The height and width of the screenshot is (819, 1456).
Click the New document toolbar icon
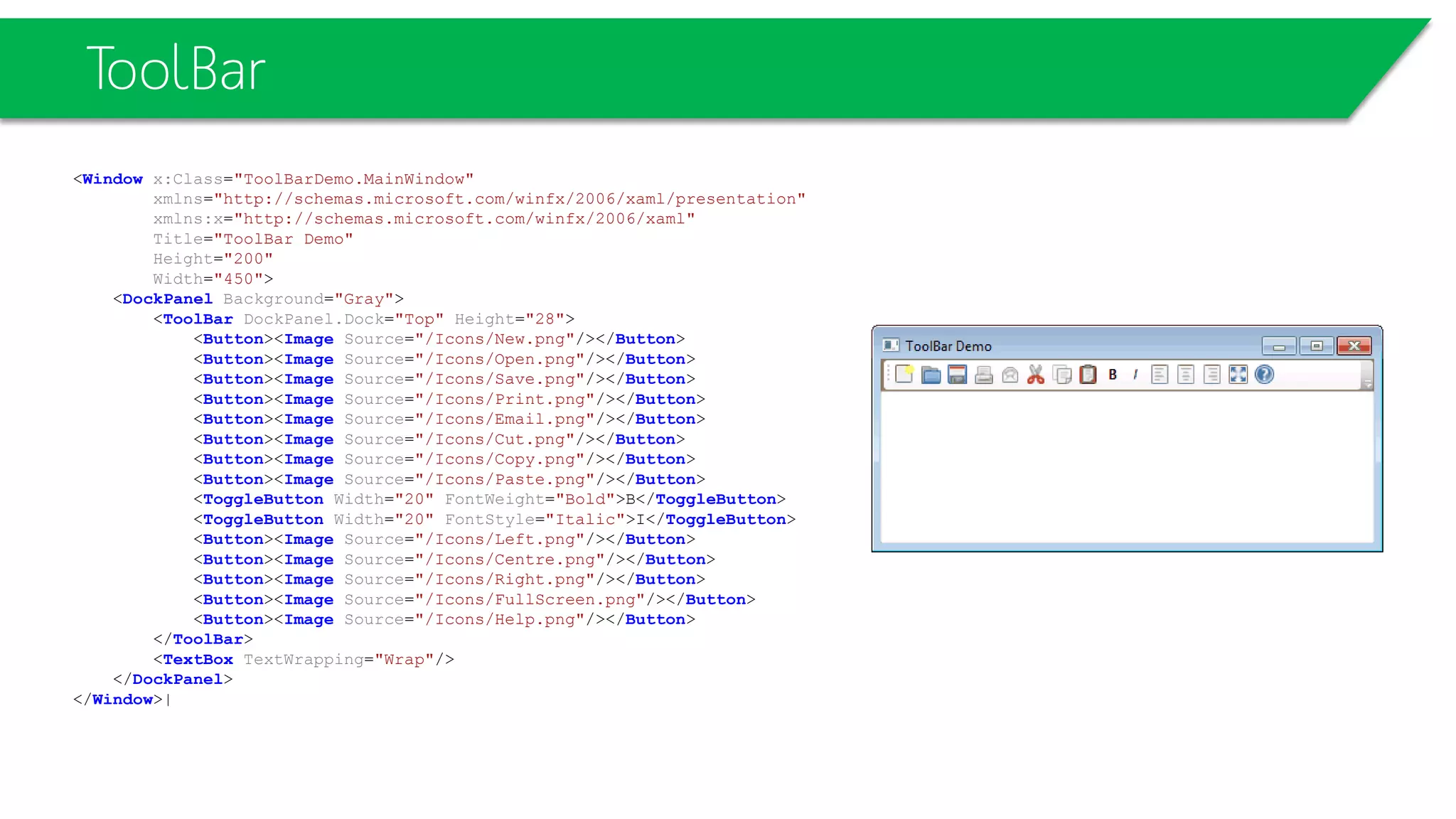click(904, 374)
